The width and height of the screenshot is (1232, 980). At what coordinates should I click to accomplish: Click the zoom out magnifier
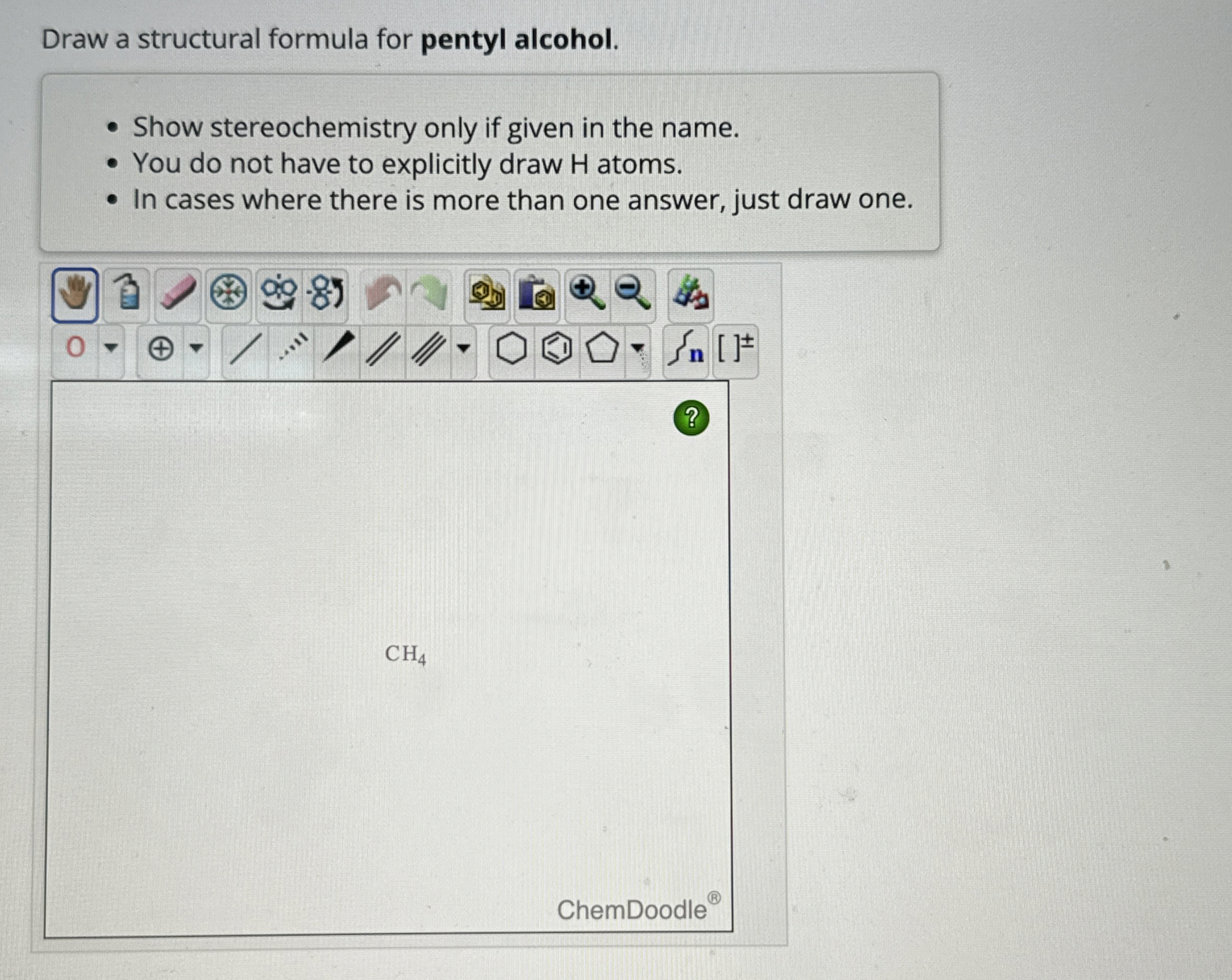(x=632, y=292)
